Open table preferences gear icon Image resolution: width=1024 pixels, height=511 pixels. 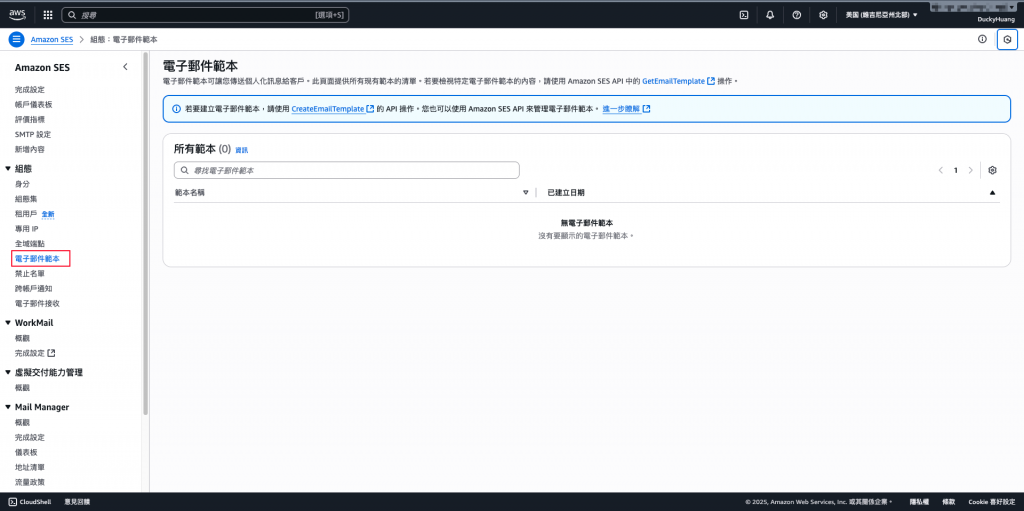click(993, 170)
